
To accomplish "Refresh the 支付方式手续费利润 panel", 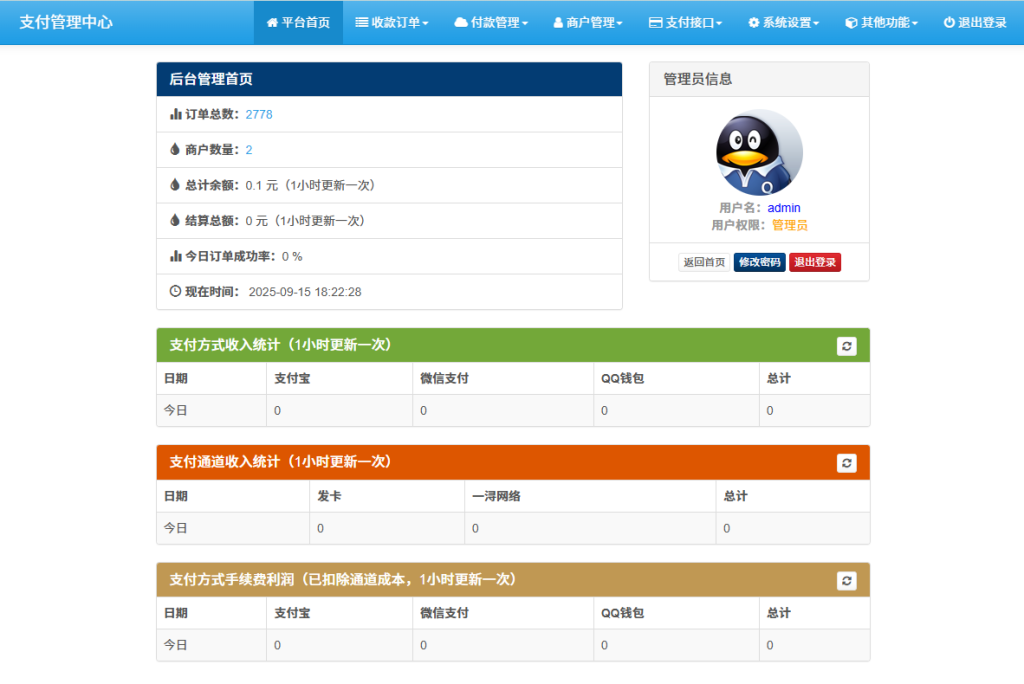I will 847,580.
